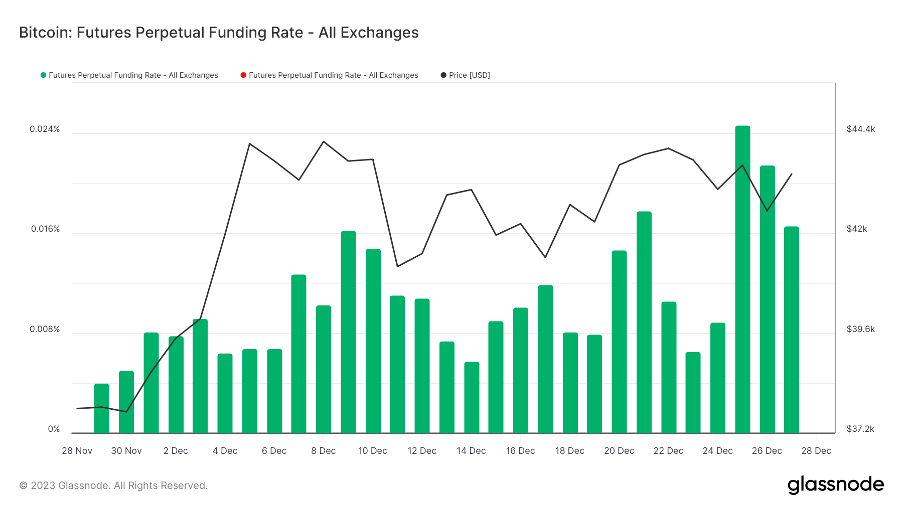Click the chart title text
This screenshot has height=508, width=904.
tap(219, 32)
